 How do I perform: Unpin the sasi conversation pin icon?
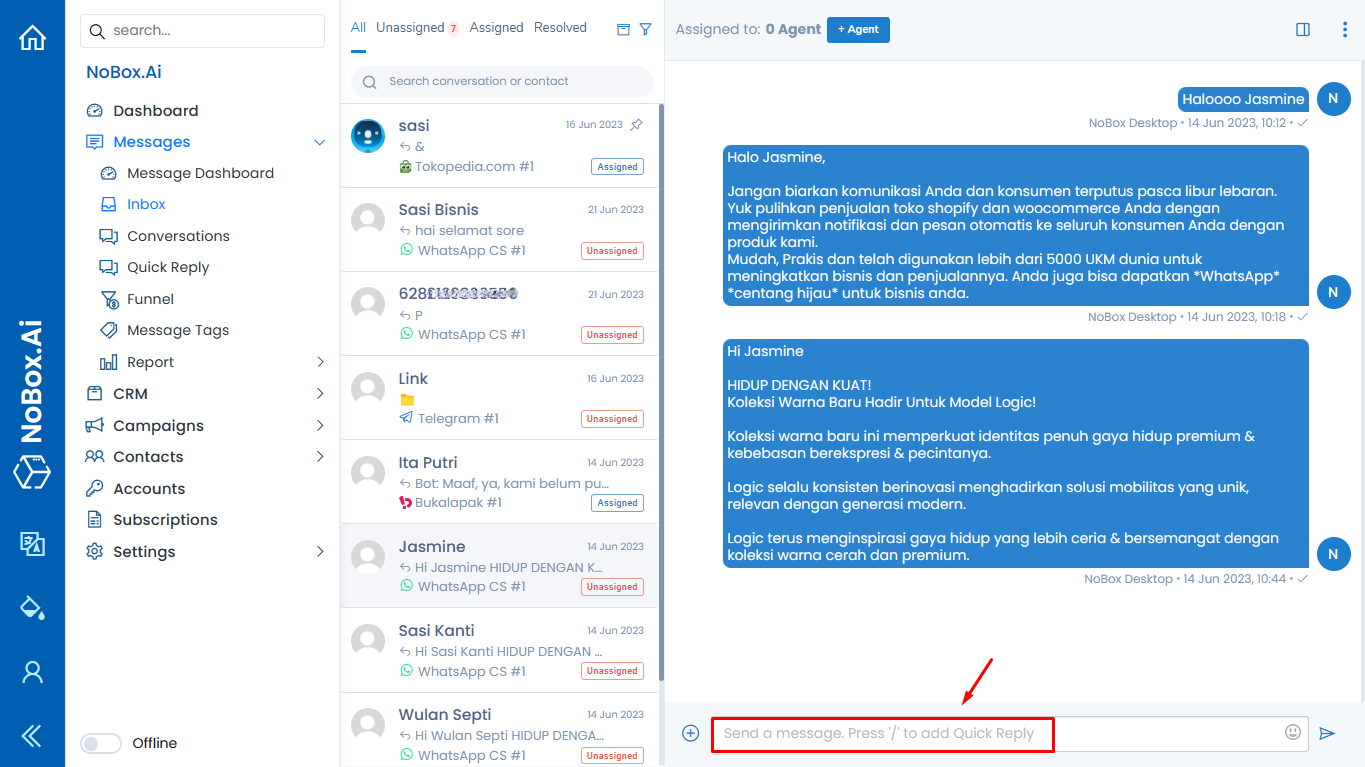636,125
